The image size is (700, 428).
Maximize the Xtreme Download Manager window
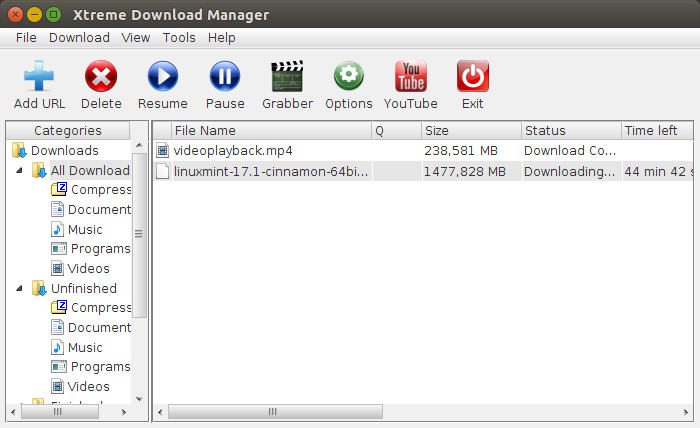point(54,15)
